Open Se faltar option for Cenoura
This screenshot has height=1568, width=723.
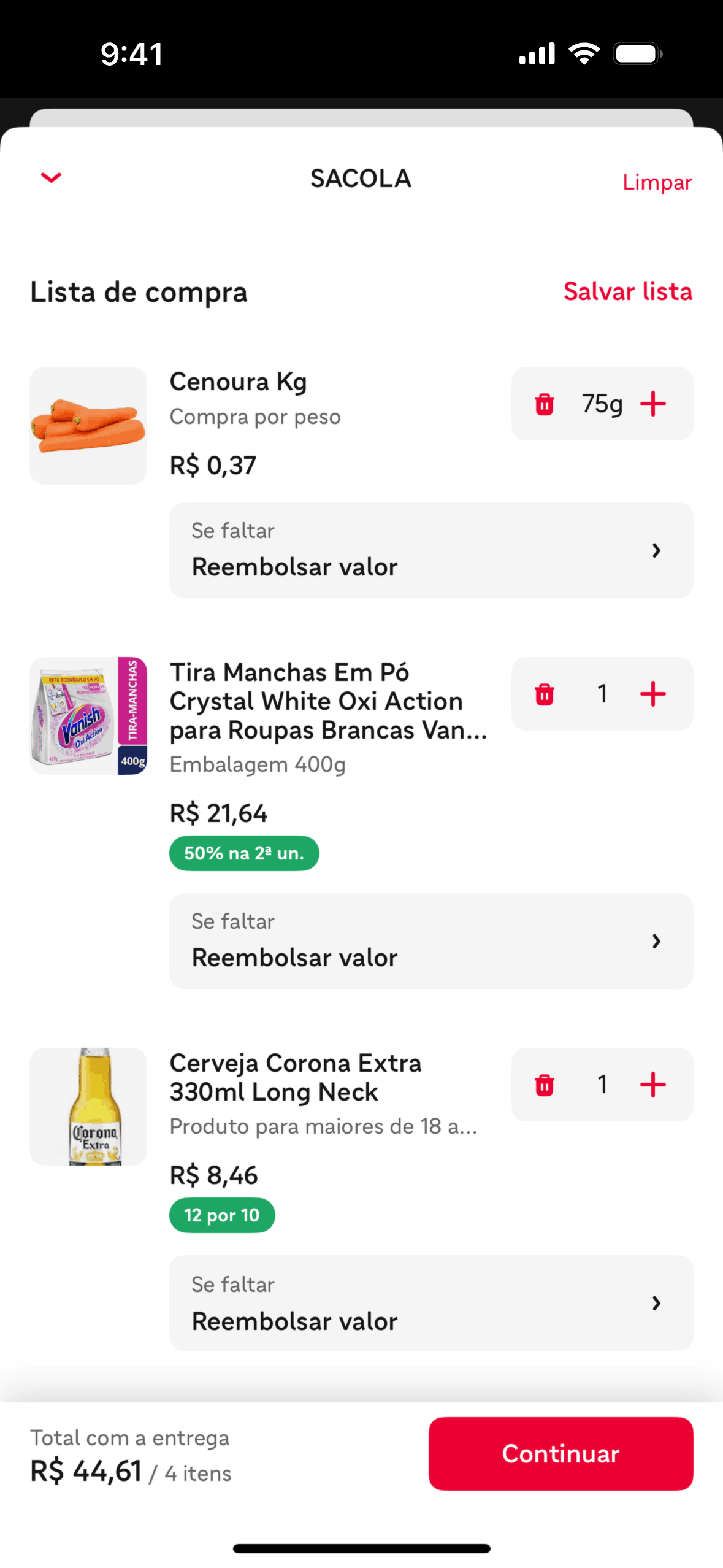click(431, 550)
